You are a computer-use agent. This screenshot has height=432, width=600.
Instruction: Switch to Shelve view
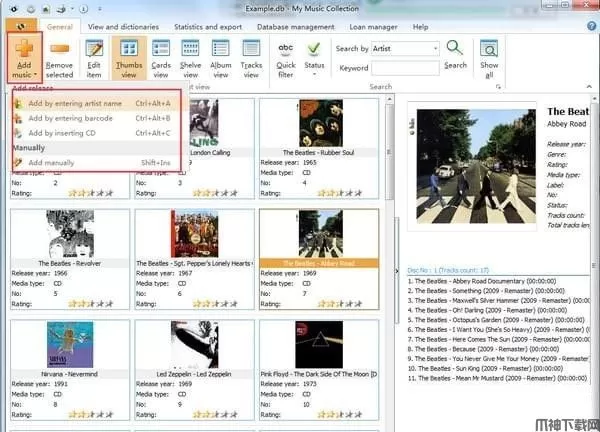pyautogui.click(x=190, y=48)
